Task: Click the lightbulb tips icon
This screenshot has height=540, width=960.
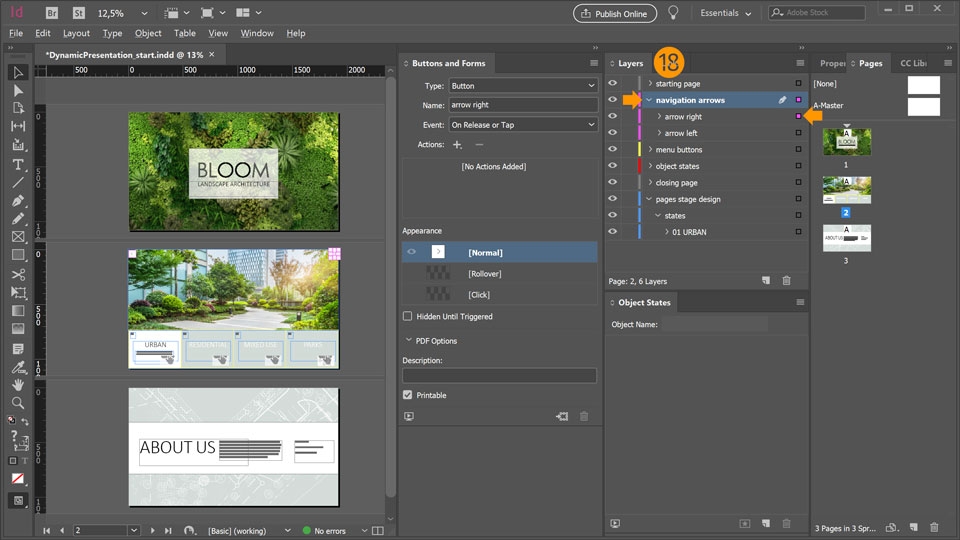Action: (x=673, y=13)
